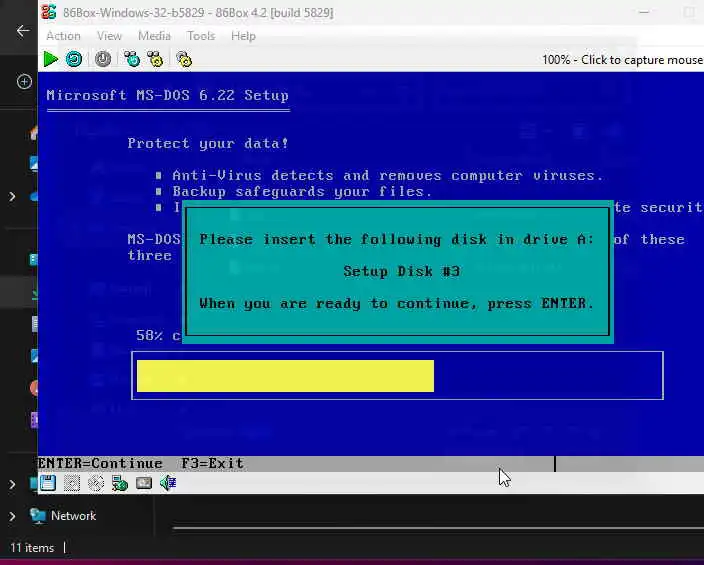704x565 pixels.
Task: Select Network in Explorer navigation pane
Action: tap(73, 516)
